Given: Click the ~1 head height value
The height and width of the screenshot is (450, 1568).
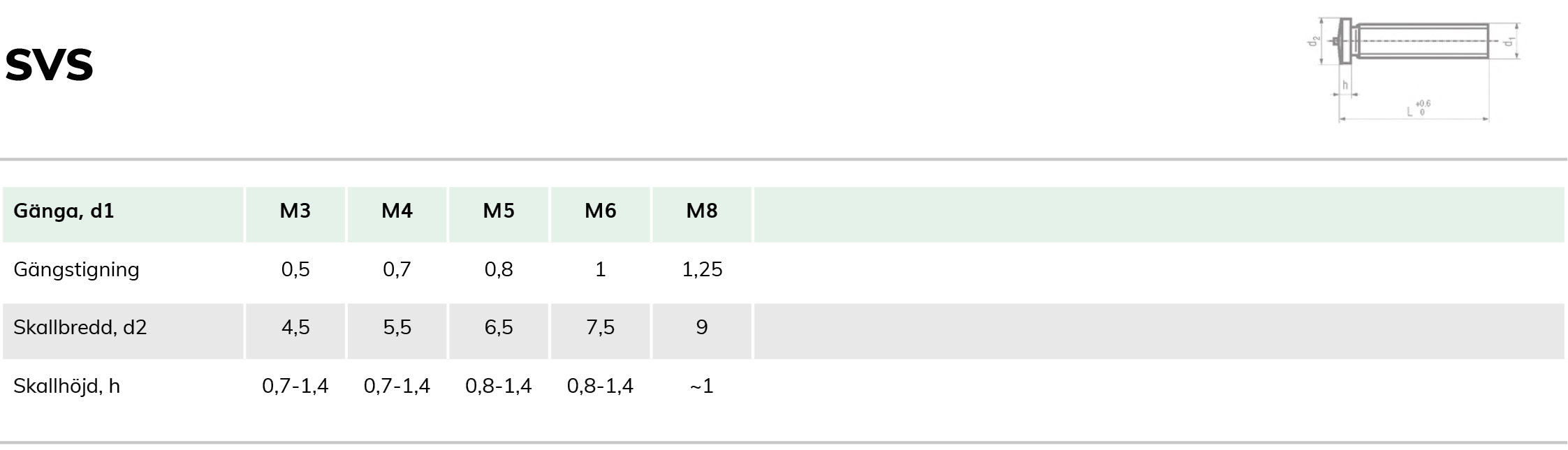Looking at the screenshot, I should (702, 386).
